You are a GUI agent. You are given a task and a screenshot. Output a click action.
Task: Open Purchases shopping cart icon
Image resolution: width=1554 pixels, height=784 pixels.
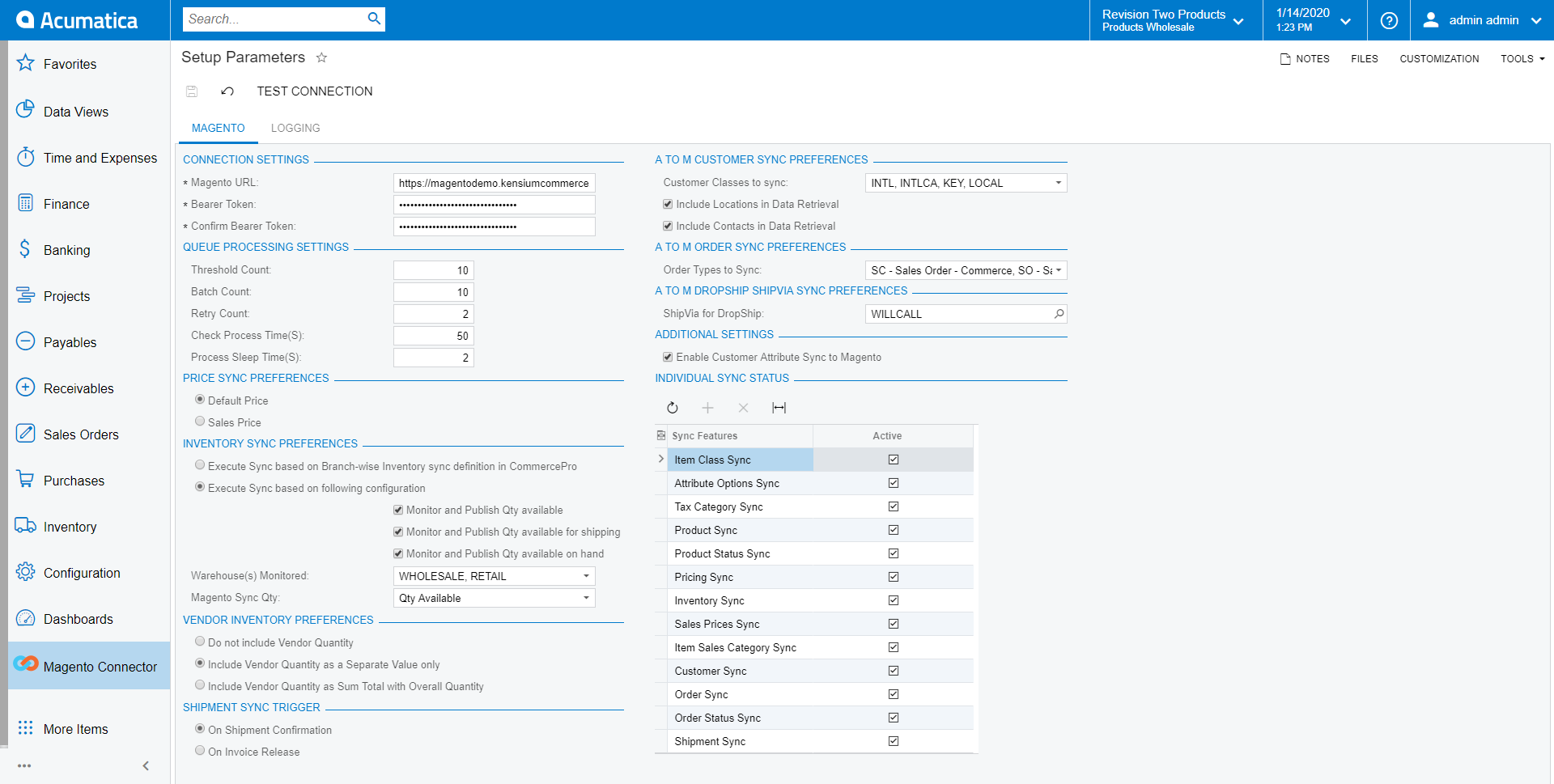click(25, 479)
